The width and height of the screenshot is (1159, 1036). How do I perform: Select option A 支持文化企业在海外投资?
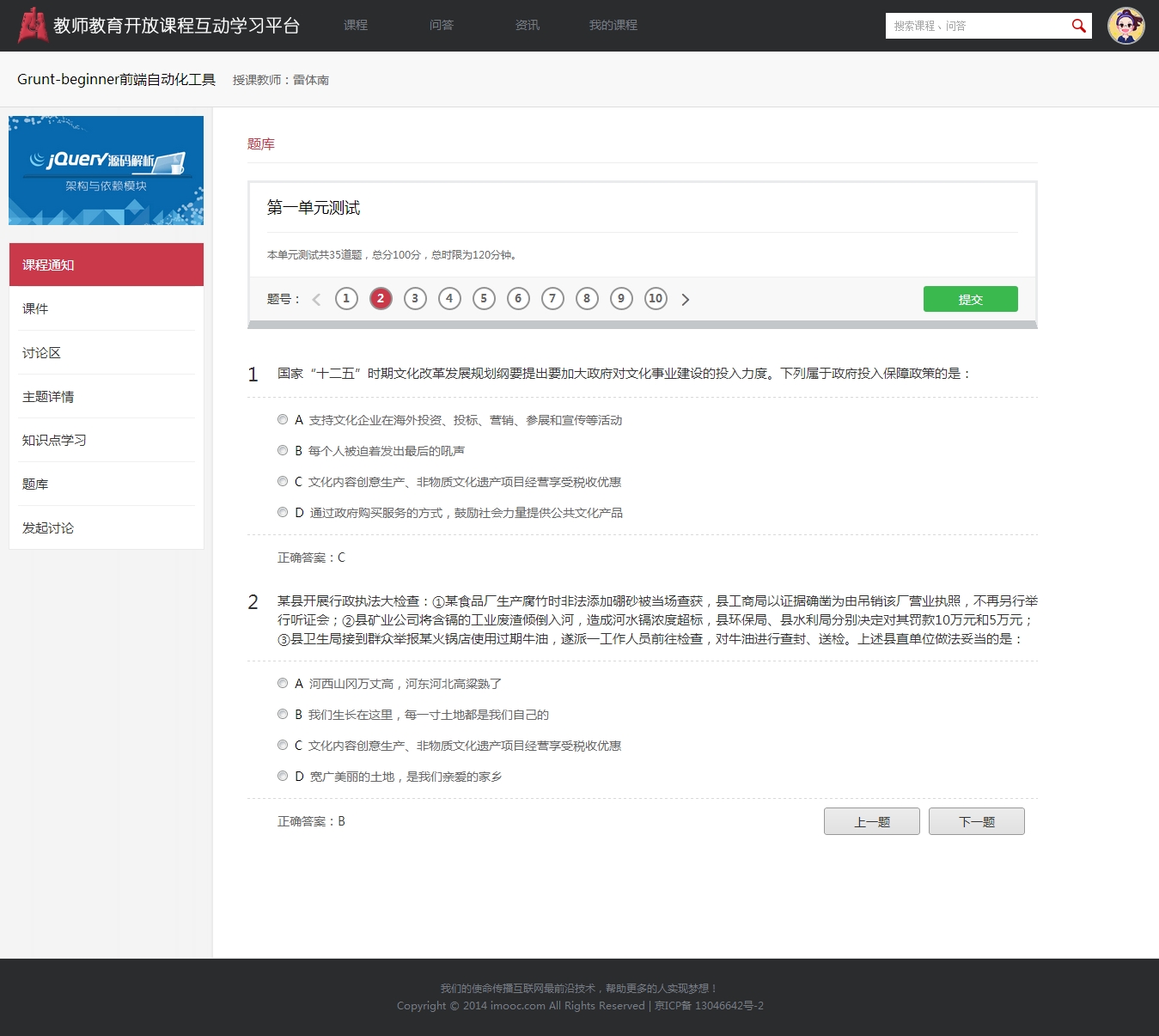283,419
